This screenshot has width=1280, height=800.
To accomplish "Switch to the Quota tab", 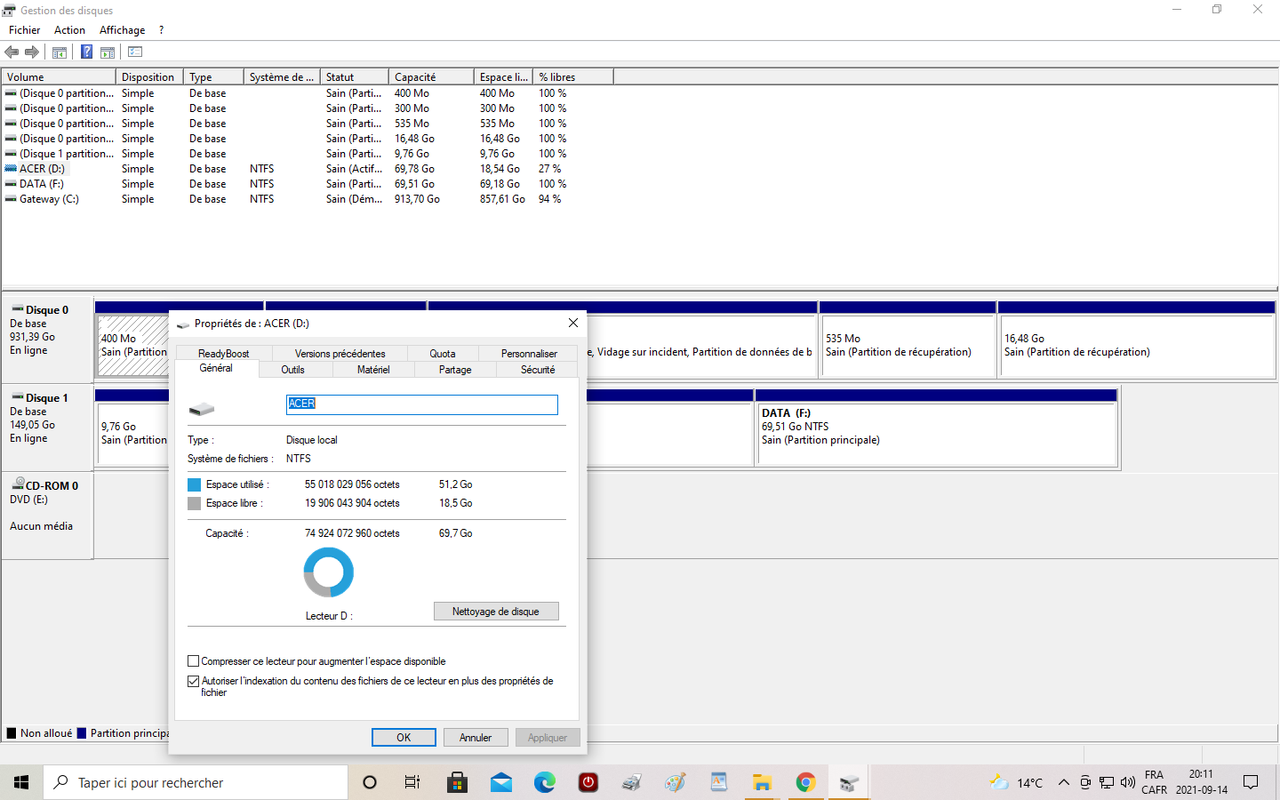I will [x=443, y=354].
